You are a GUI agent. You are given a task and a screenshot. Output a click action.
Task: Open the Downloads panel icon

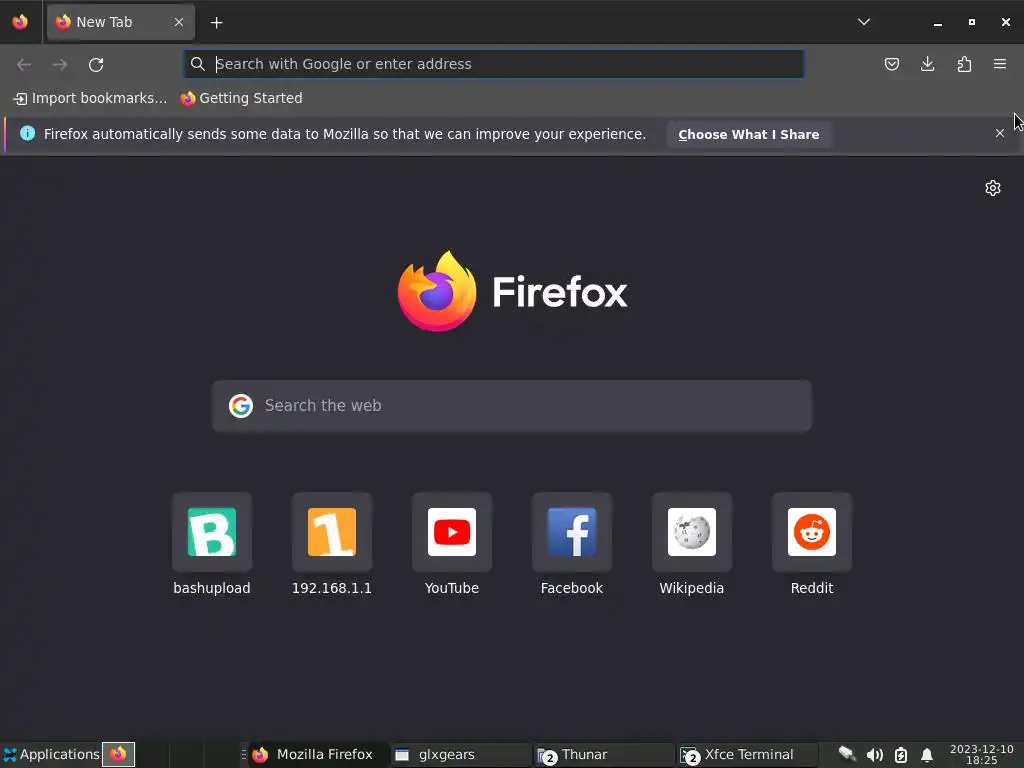[x=927, y=64]
